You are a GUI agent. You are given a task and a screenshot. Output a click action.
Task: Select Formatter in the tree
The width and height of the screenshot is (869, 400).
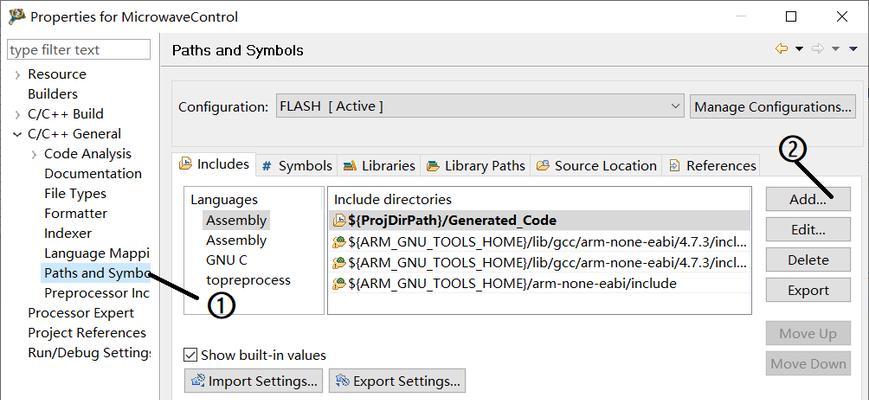(75, 214)
